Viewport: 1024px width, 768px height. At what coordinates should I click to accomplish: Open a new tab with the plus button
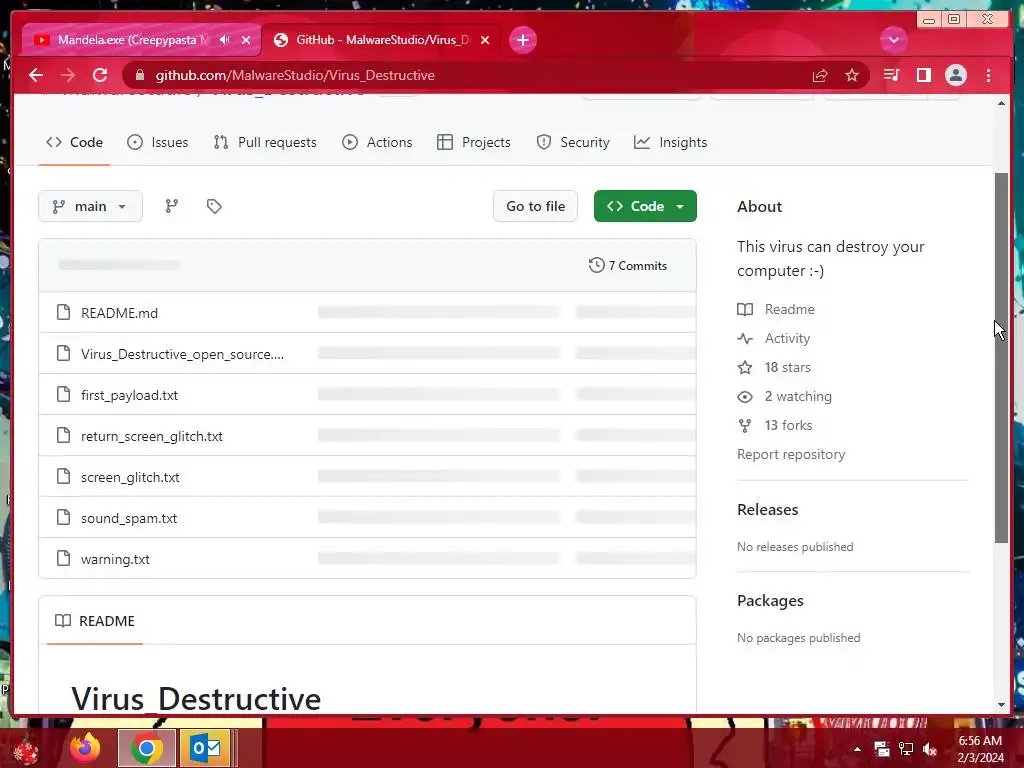pos(522,40)
